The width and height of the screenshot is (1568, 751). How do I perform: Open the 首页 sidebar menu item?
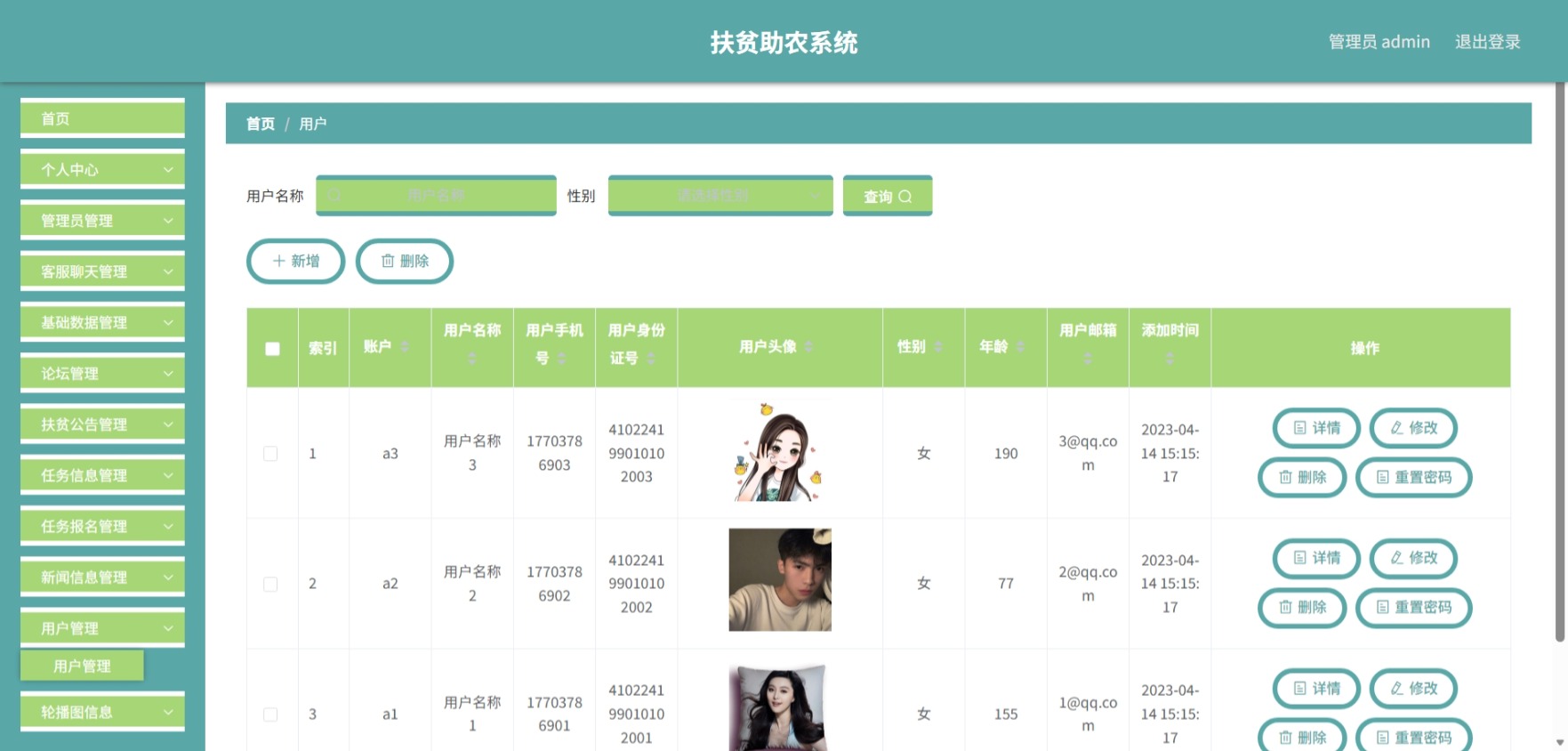tap(102, 118)
